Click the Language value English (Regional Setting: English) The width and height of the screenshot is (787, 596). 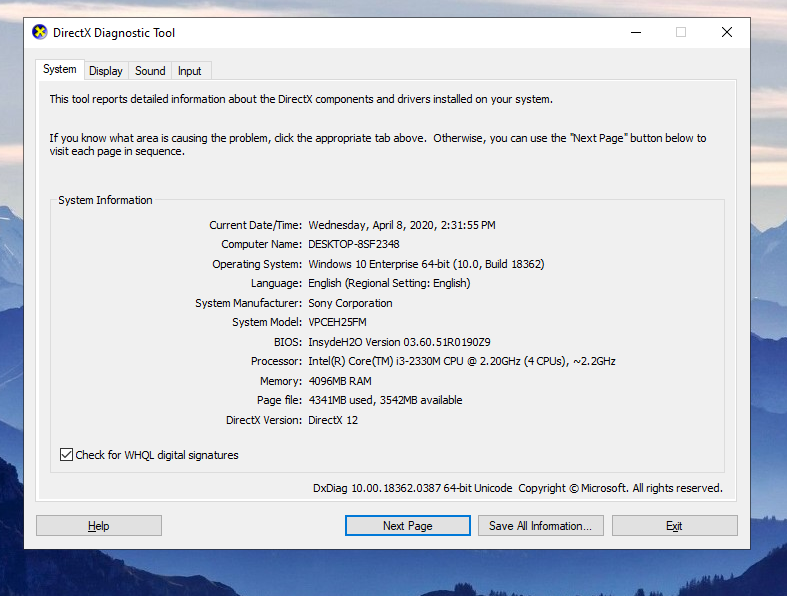tap(389, 284)
